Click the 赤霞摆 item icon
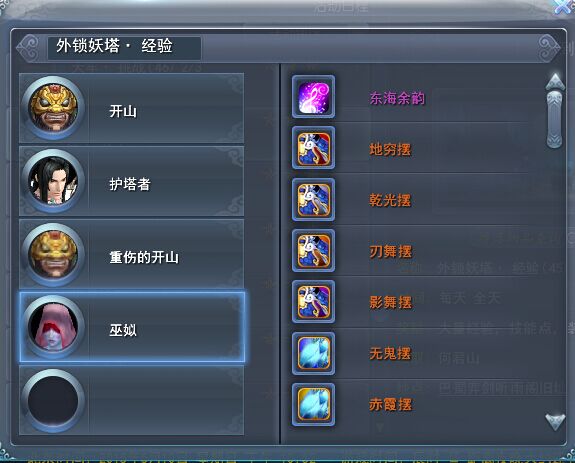The image size is (575, 463). pyautogui.click(x=314, y=404)
